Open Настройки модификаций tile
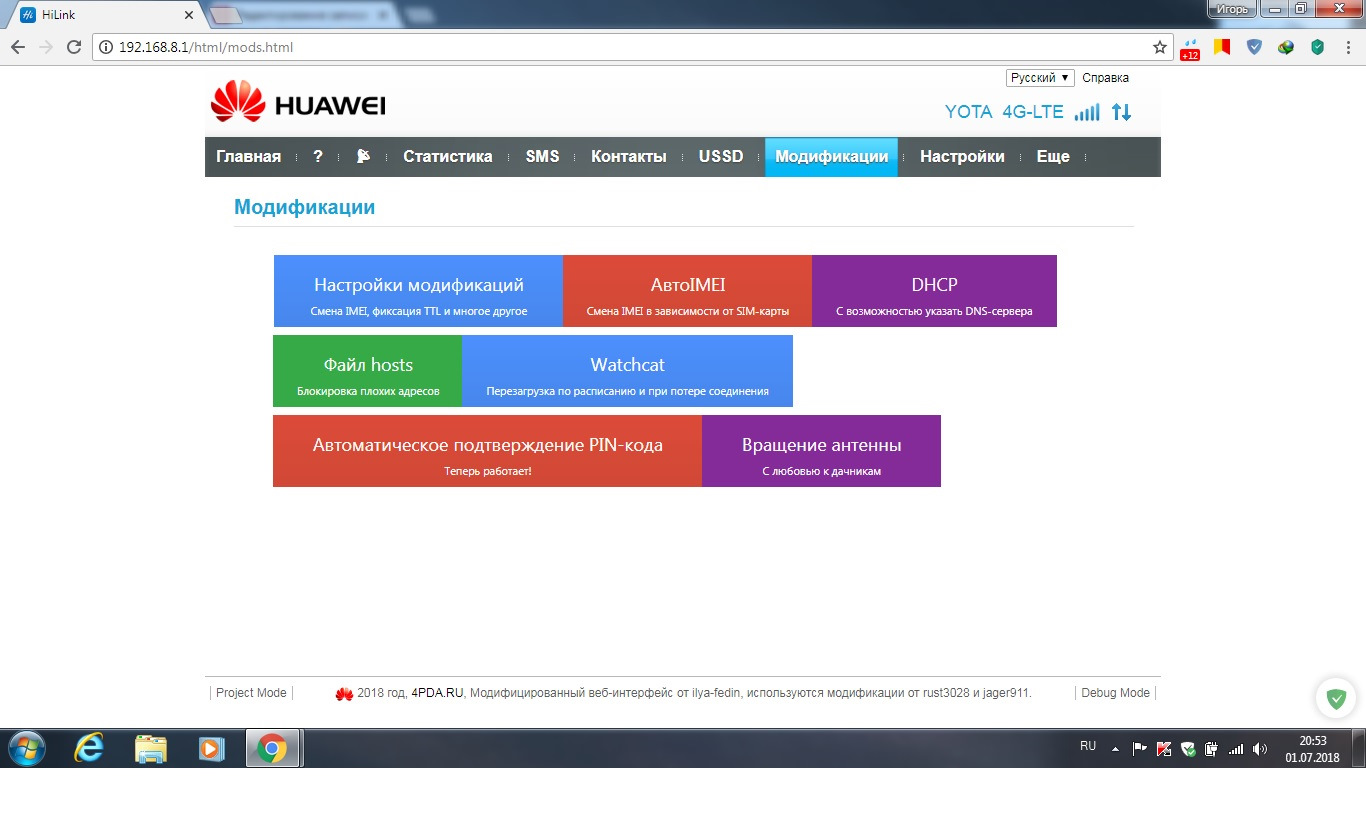Viewport: 1366px width, 838px height. [x=419, y=291]
